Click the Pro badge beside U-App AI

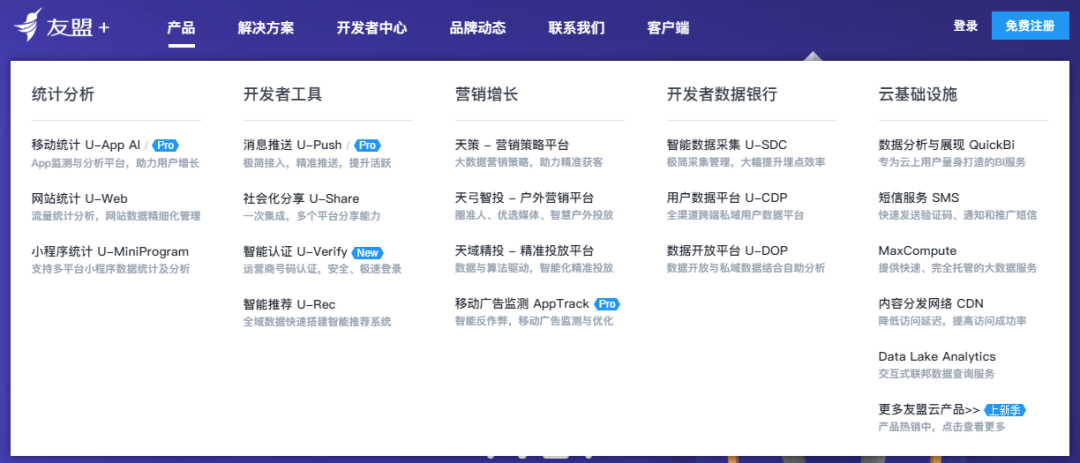(165, 145)
